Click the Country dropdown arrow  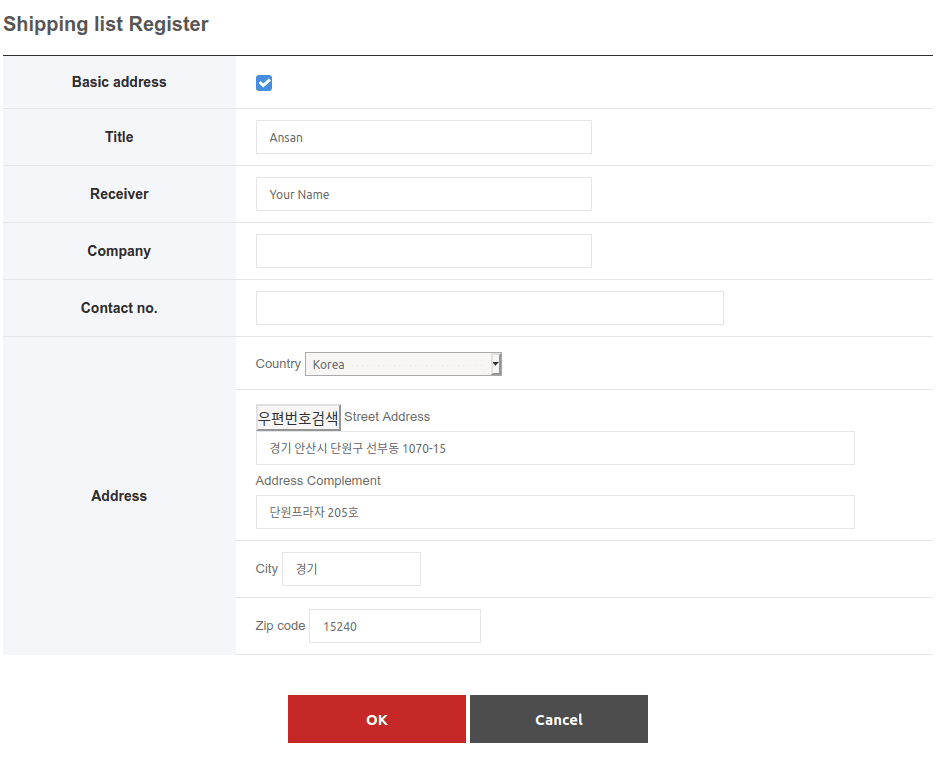click(496, 364)
